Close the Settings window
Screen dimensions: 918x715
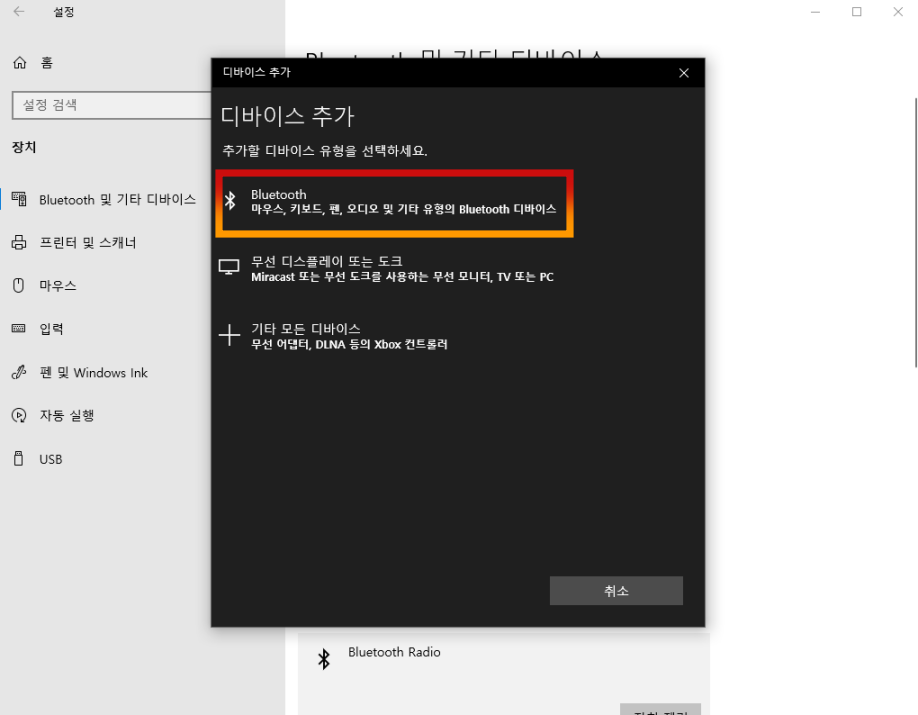click(x=898, y=12)
